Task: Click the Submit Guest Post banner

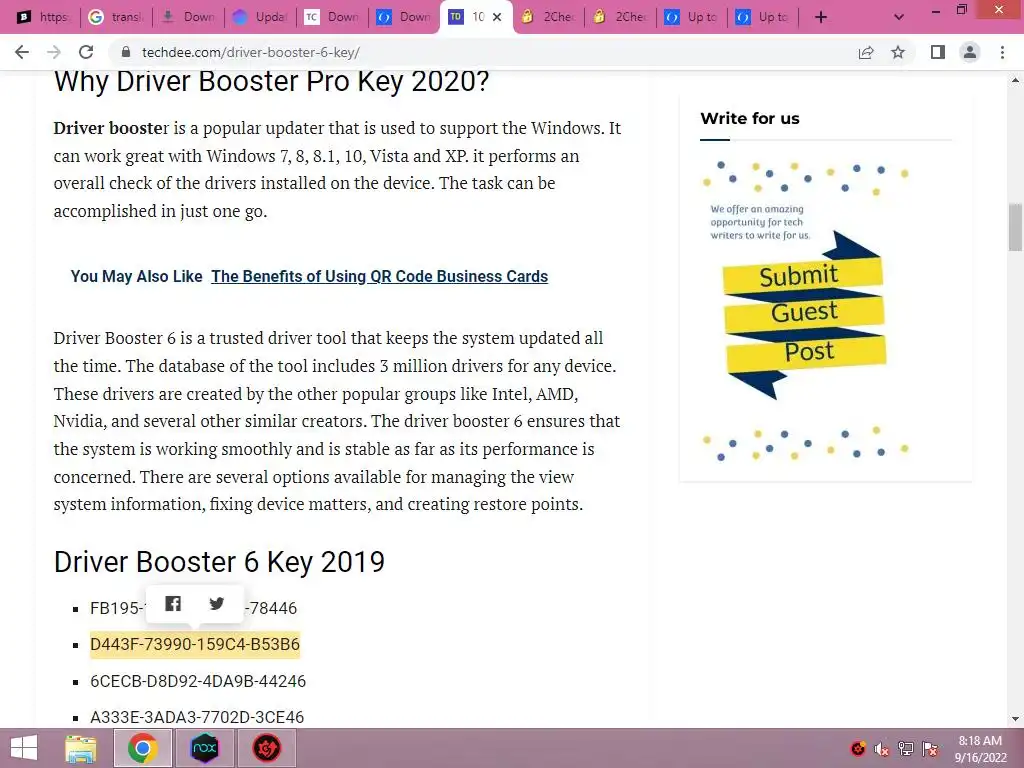Action: 805,313
